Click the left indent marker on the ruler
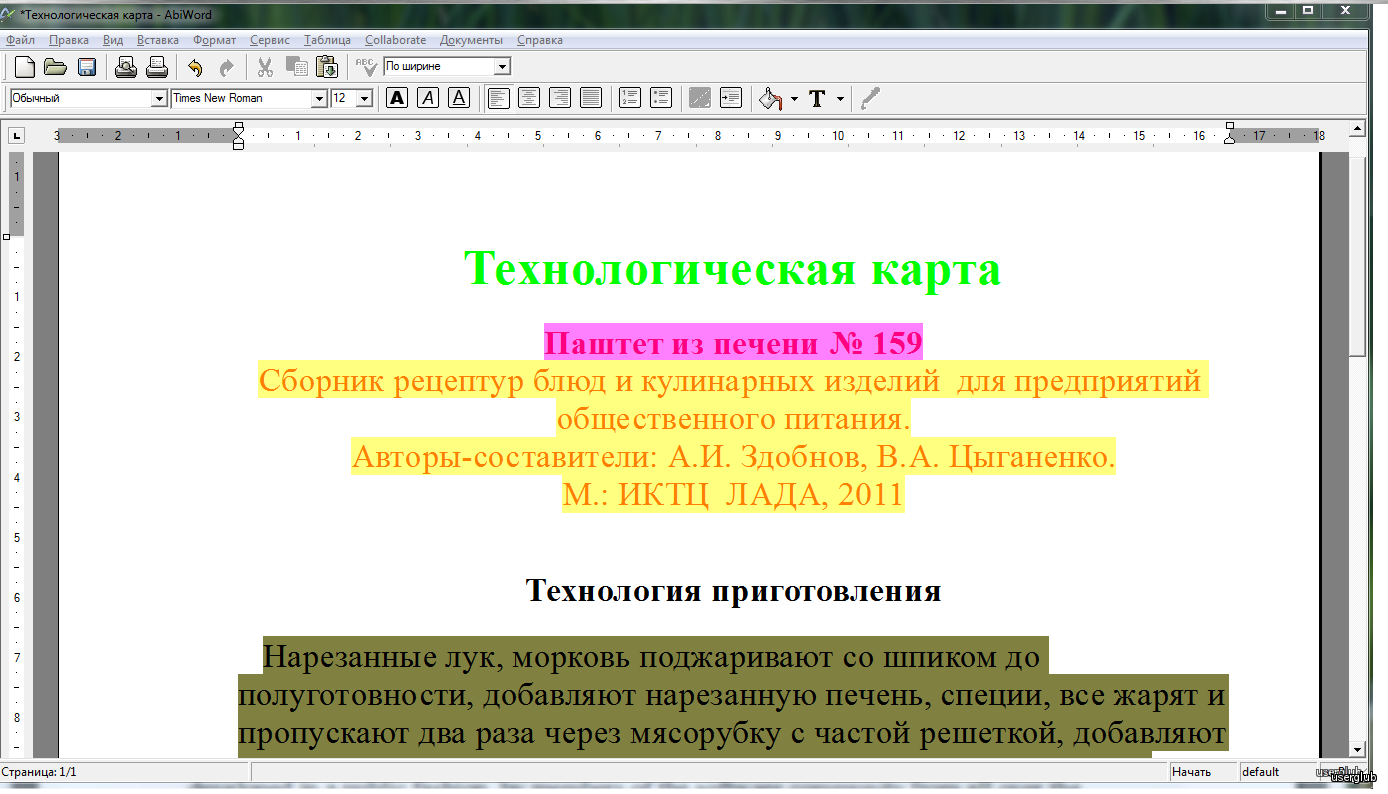This screenshot has width=1388, height=794. pyautogui.click(x=238, y=136)
